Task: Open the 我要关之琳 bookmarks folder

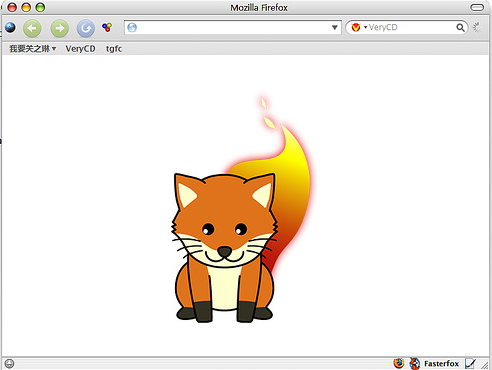Action: click(x=32, y=49)
